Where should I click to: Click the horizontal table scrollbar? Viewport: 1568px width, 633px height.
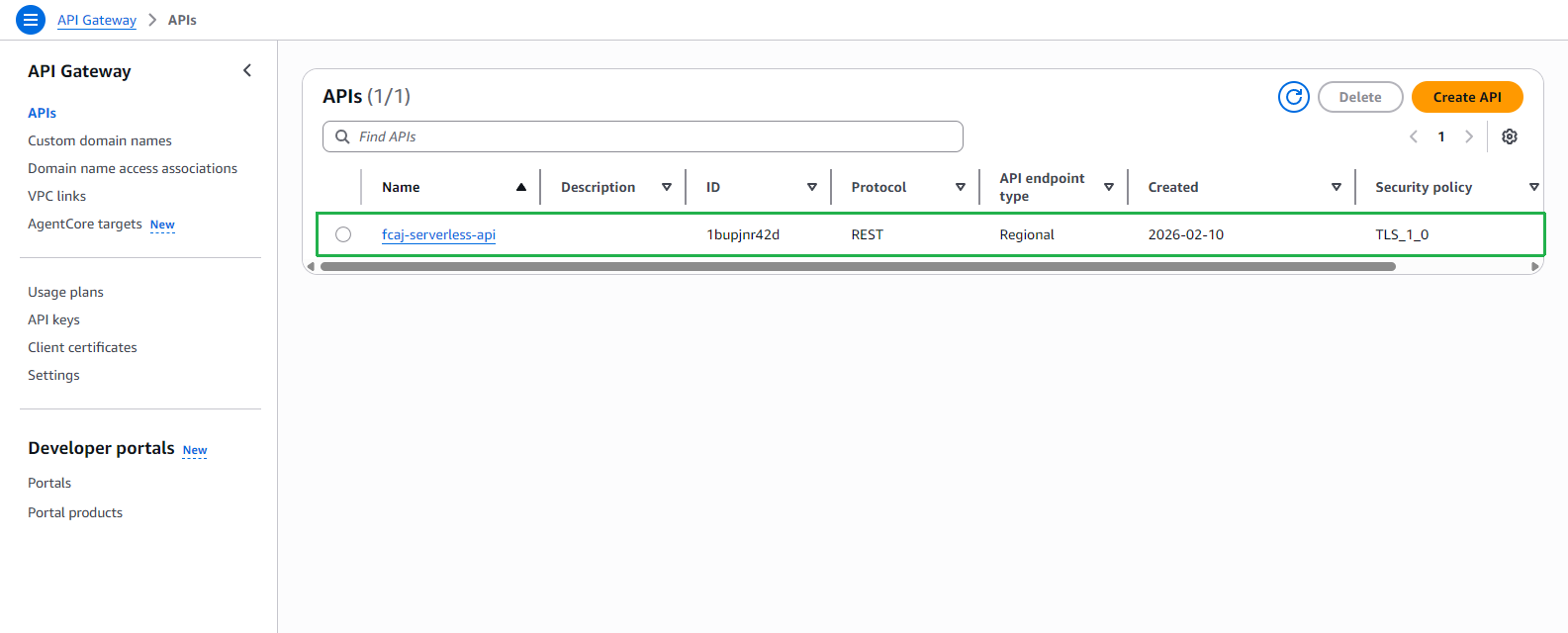click(x=858, y=266)
